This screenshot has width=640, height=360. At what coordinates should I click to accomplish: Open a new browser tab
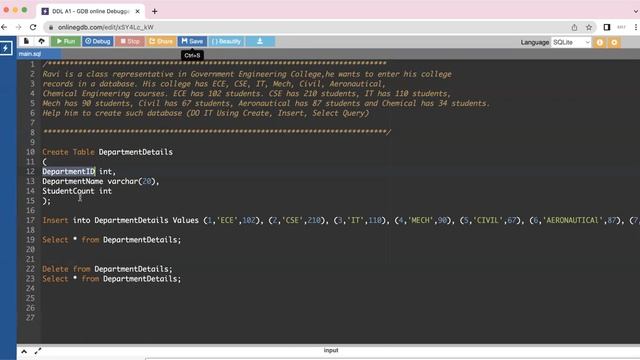pyautogui.click(x=155, y=11)
